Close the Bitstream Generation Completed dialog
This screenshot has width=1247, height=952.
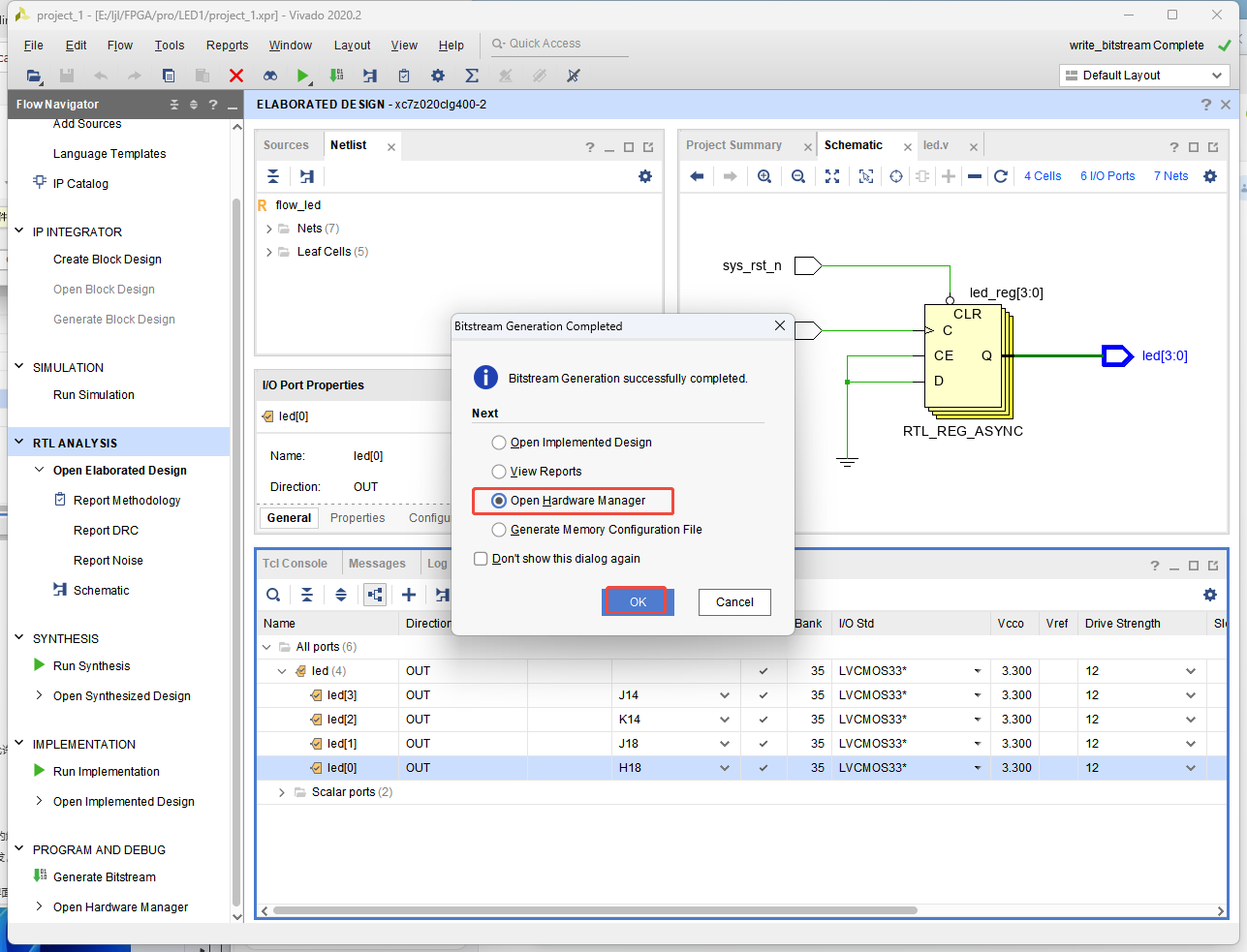point(780,326)
